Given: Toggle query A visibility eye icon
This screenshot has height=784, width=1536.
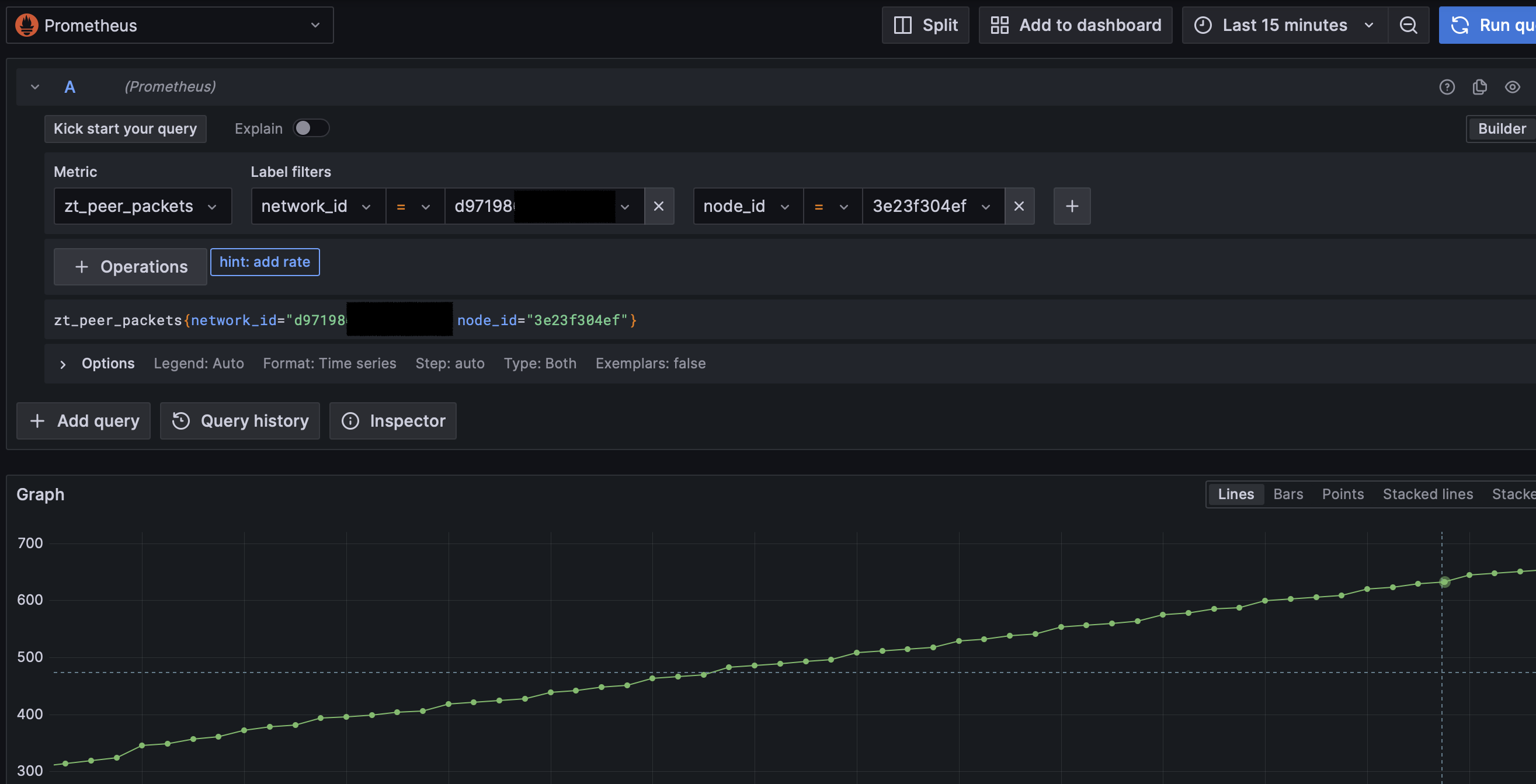Looking at the screenshot, I should tap(1512, 87).
